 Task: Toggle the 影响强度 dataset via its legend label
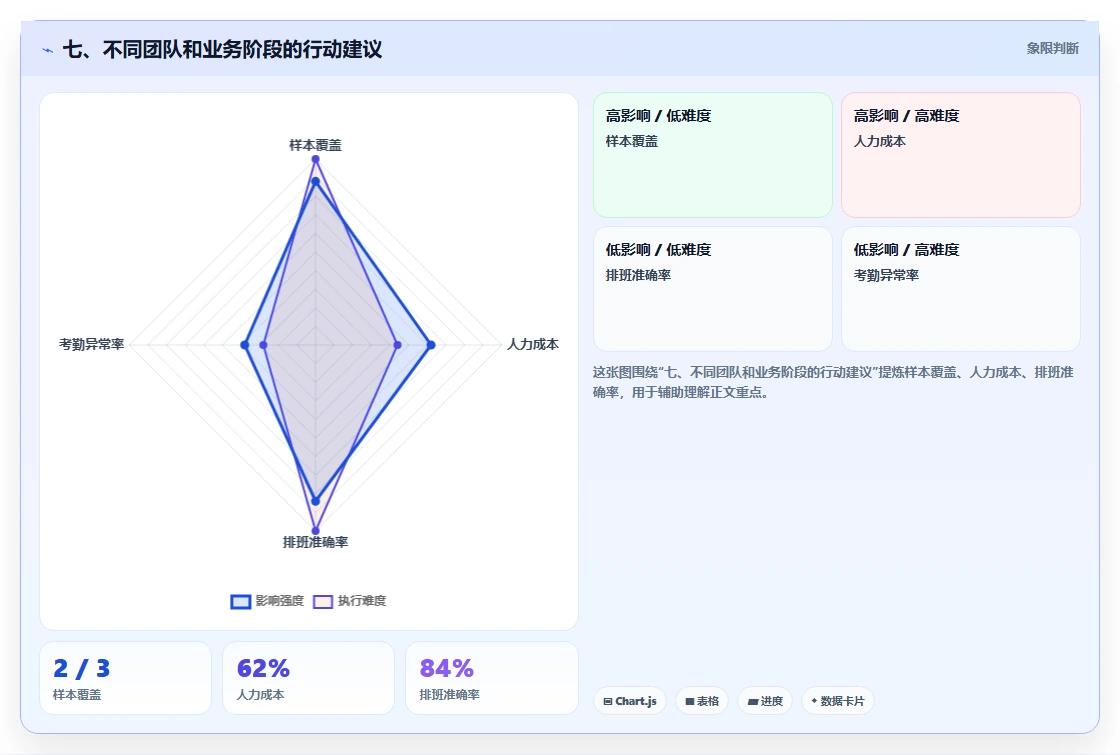click(280, 601)
